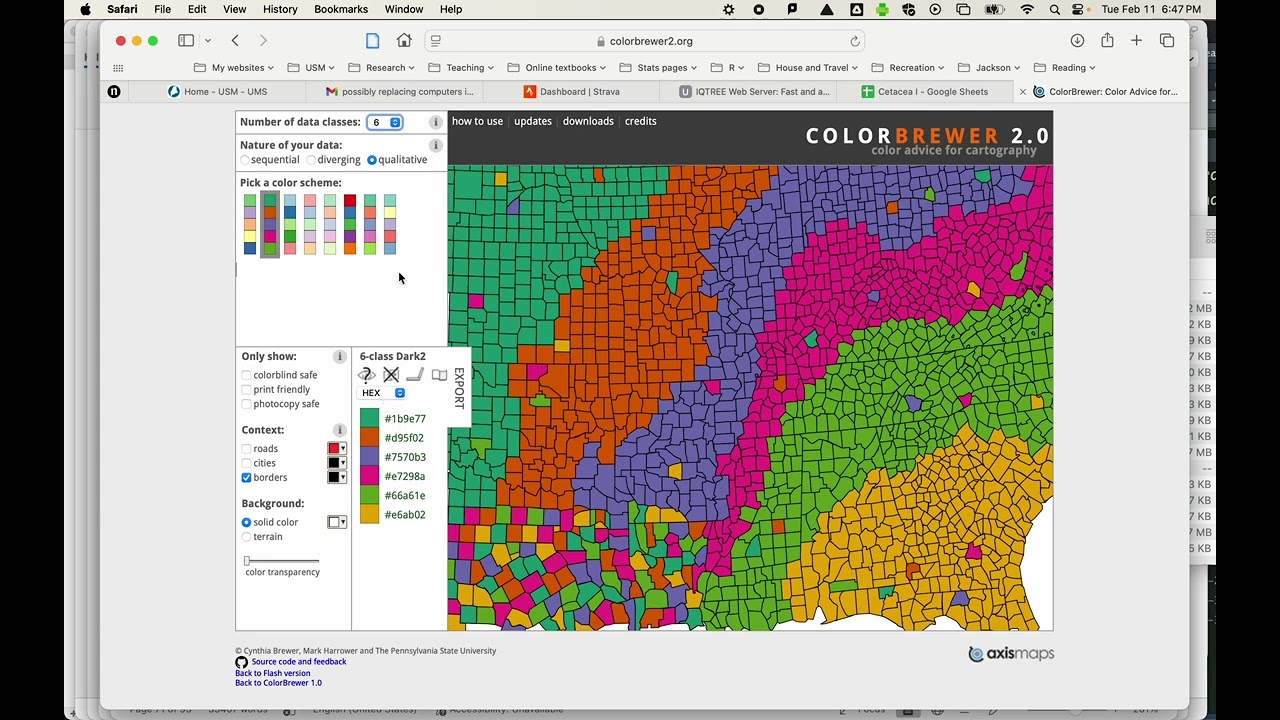
Task: Click the Spotlight search icon in menu bar
Action: click(x=1054, y=9)
